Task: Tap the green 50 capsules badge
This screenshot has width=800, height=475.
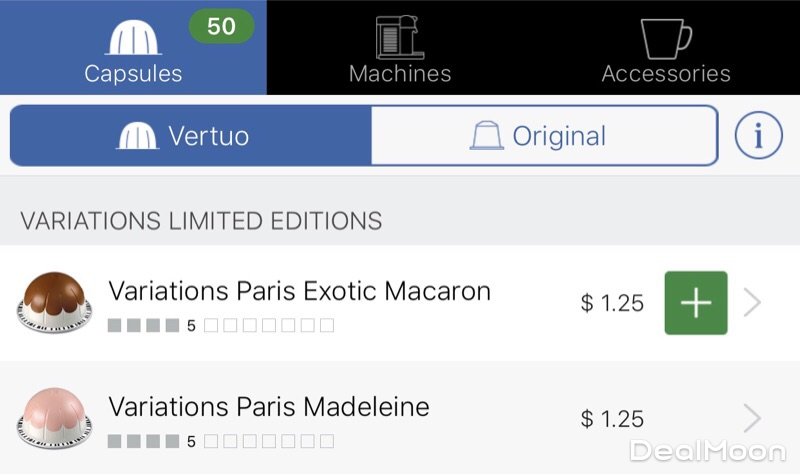Action: tap(221, 26)
